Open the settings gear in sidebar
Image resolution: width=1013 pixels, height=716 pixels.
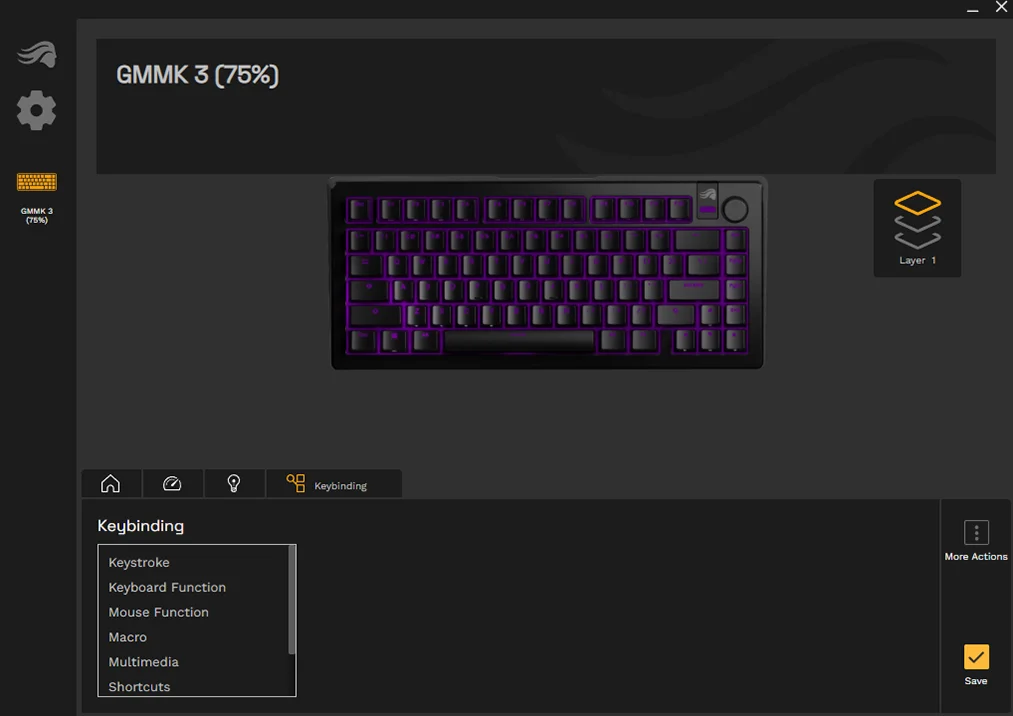tap(36, 111)
